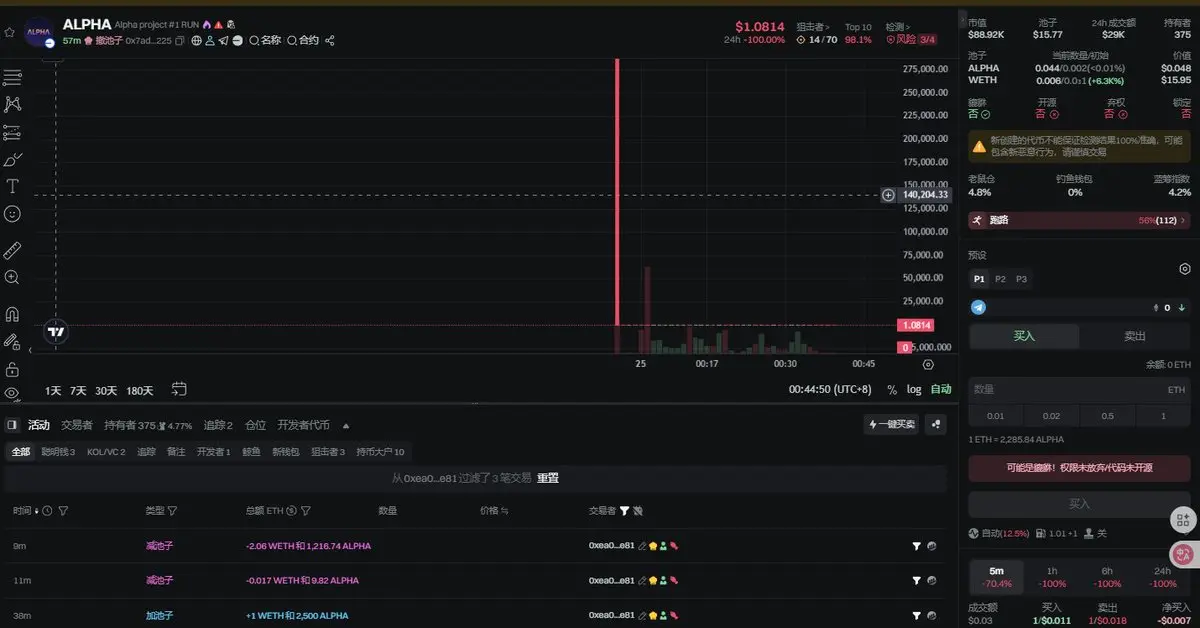Open 风险 3/4 risk badge
The height and width of the screenshot is (628, 1200).
[913, 40]
